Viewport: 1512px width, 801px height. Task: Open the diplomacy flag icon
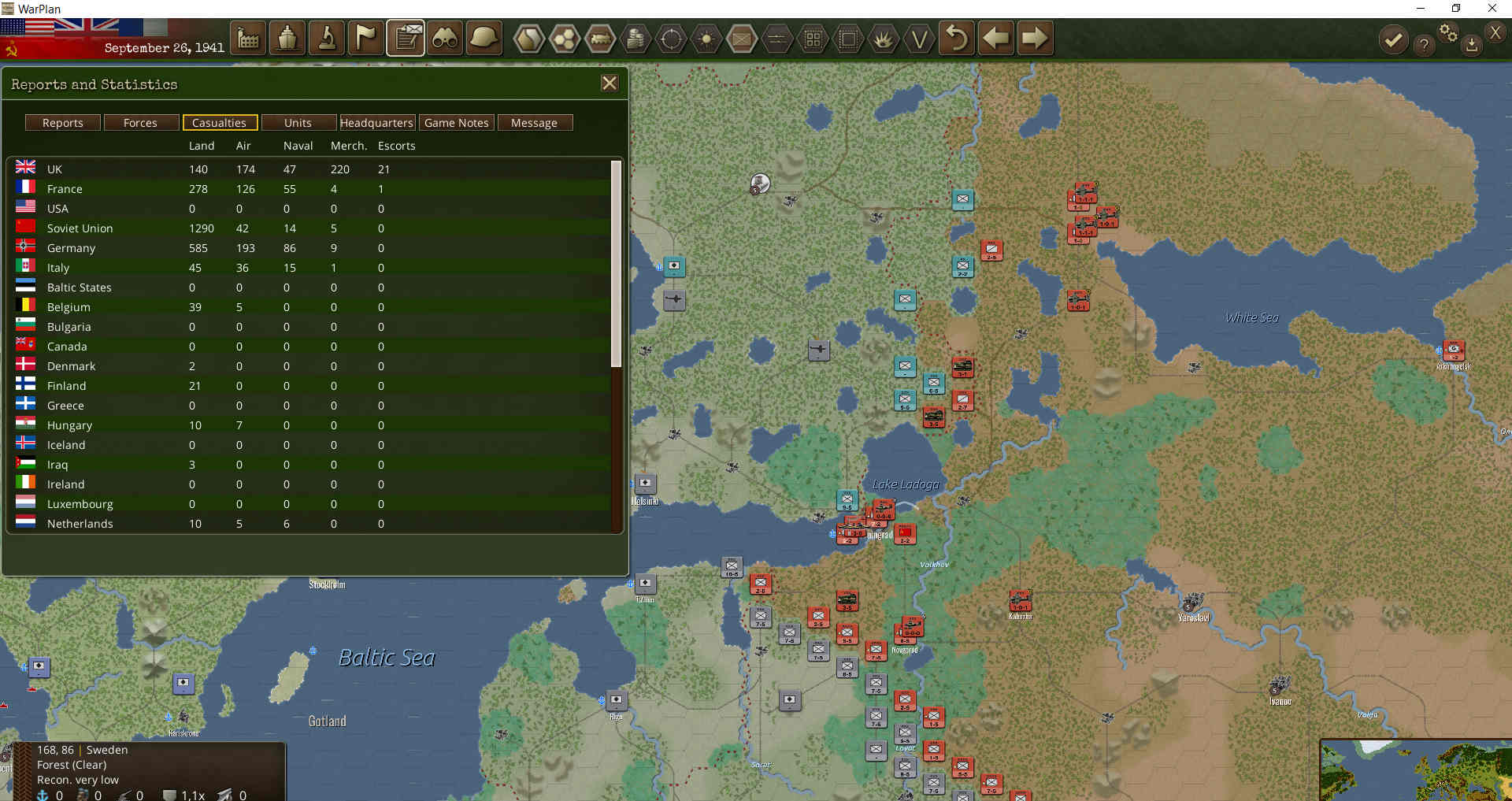(366, 38)
